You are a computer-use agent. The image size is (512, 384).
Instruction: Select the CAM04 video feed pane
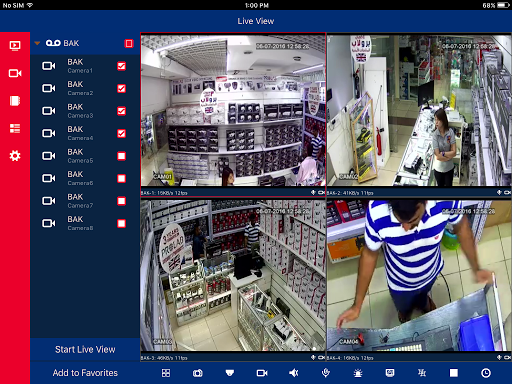pos(419,276)
